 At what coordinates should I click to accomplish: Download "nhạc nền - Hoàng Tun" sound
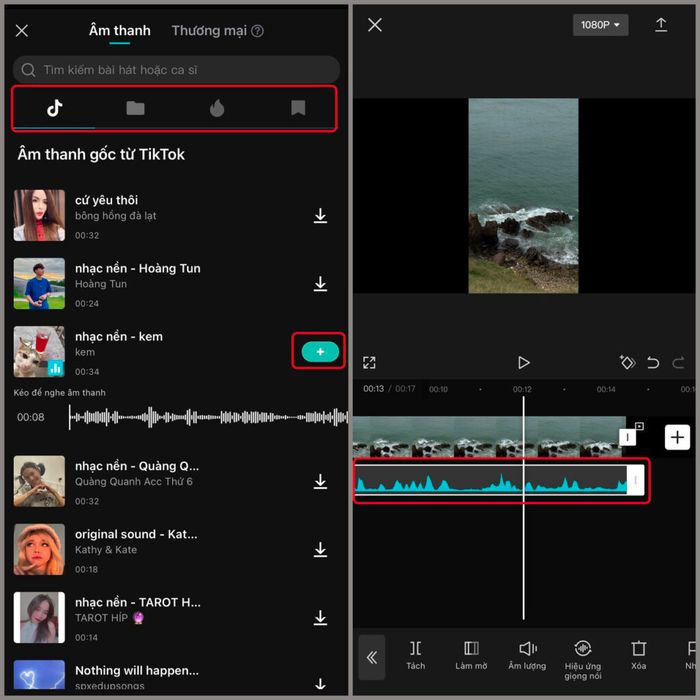tap(320, 284)
